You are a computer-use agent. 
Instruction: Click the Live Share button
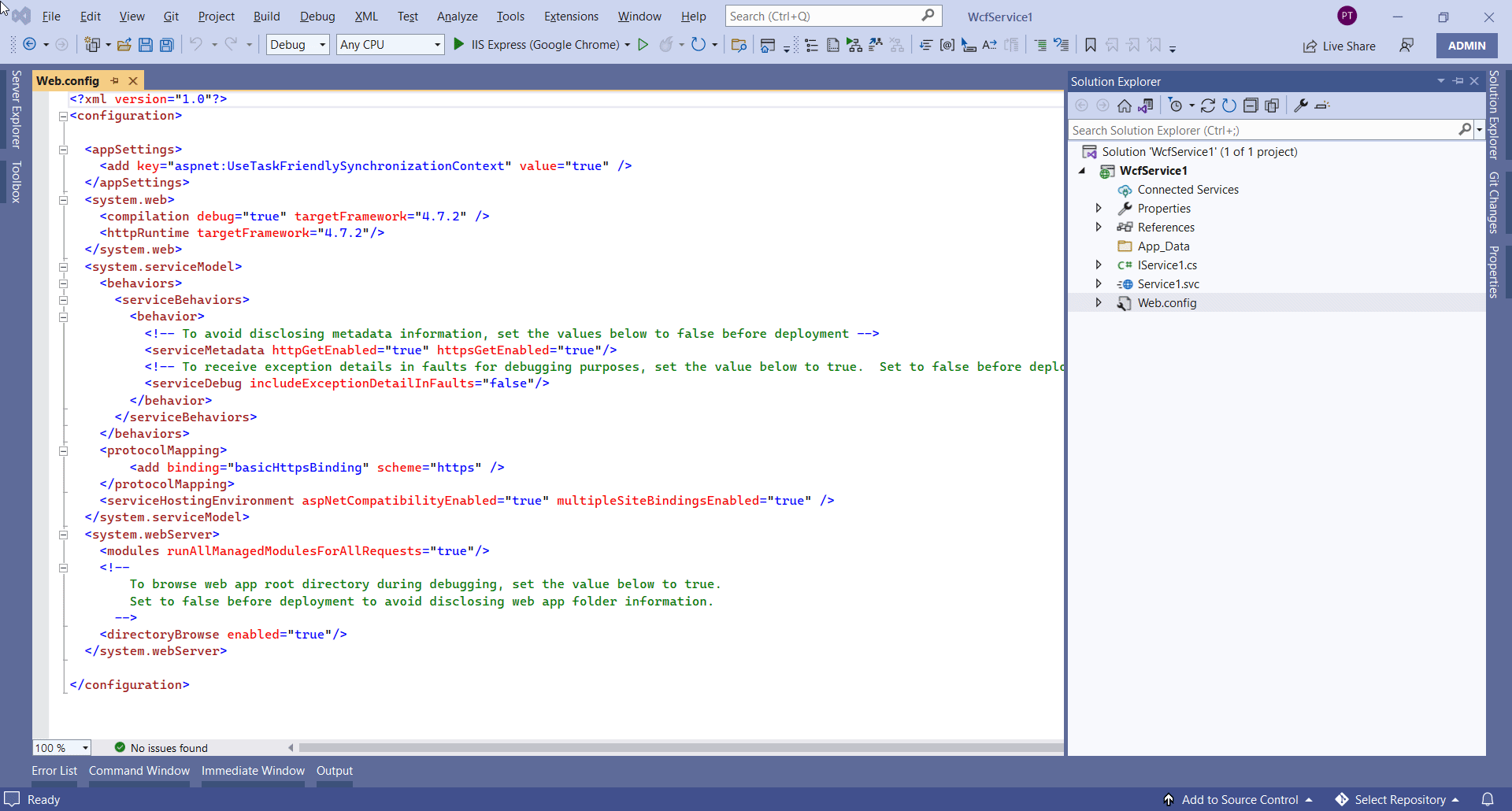point(1339,46)
